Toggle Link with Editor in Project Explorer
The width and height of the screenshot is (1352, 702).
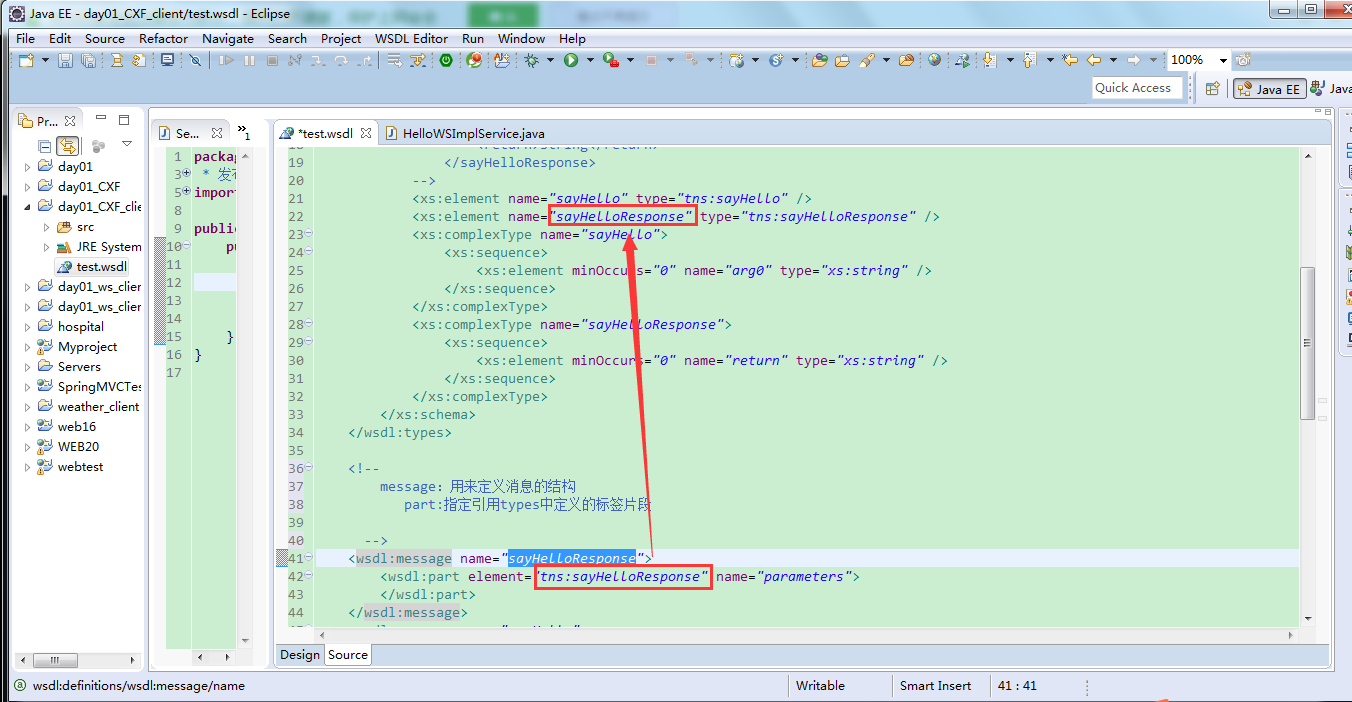pyautogui.click(x=67, y=146)
